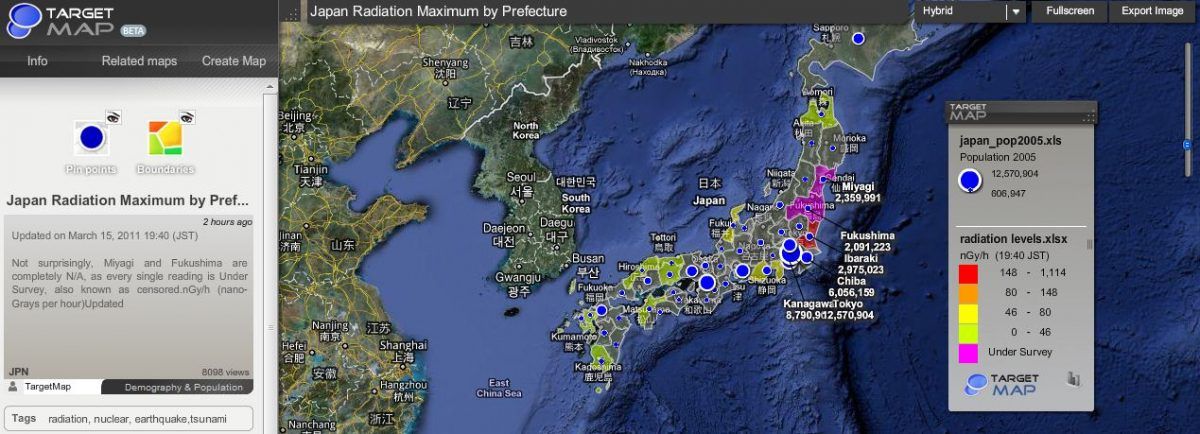Select the Pin points layer icon
This screenshot has width=1200, height=434.
pyautogui.click(x=90, y=138)
